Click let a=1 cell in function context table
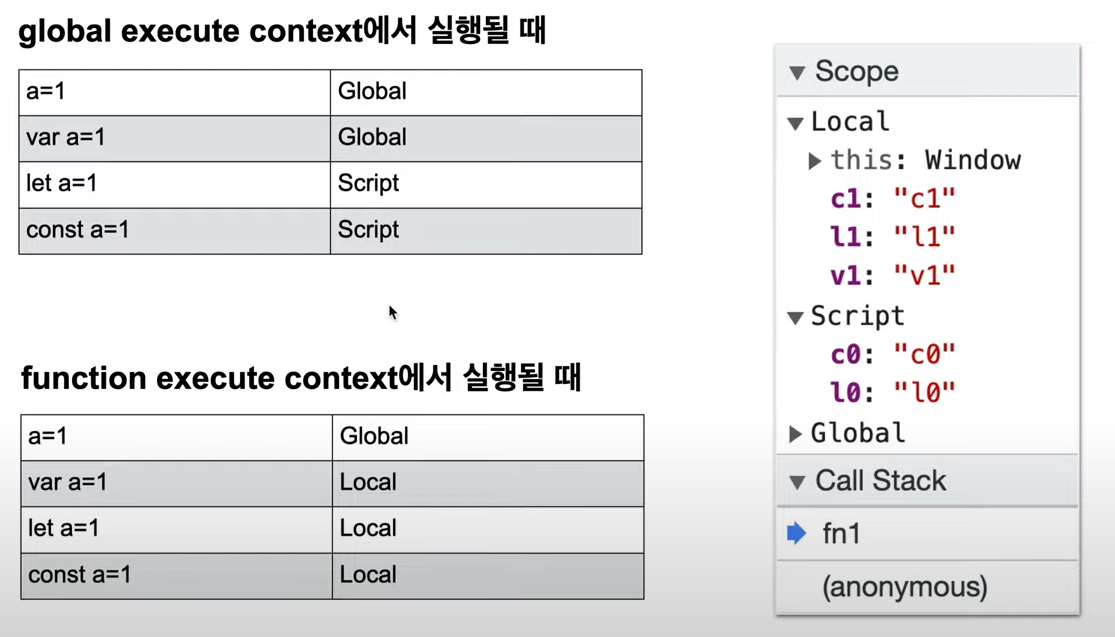The height and width of the screenshot is (637, 1115). click(x=176, y=530)
